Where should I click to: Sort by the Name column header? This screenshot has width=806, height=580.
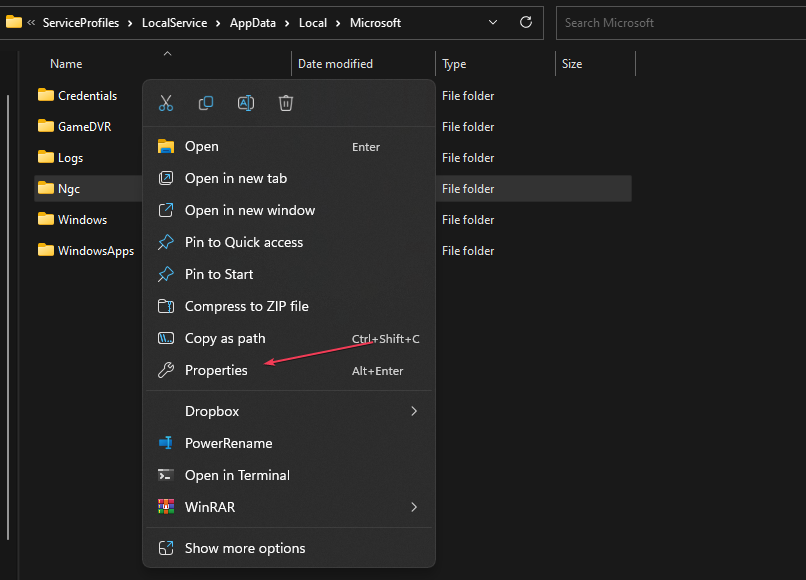pyautogui.click(x=66, y=64)
